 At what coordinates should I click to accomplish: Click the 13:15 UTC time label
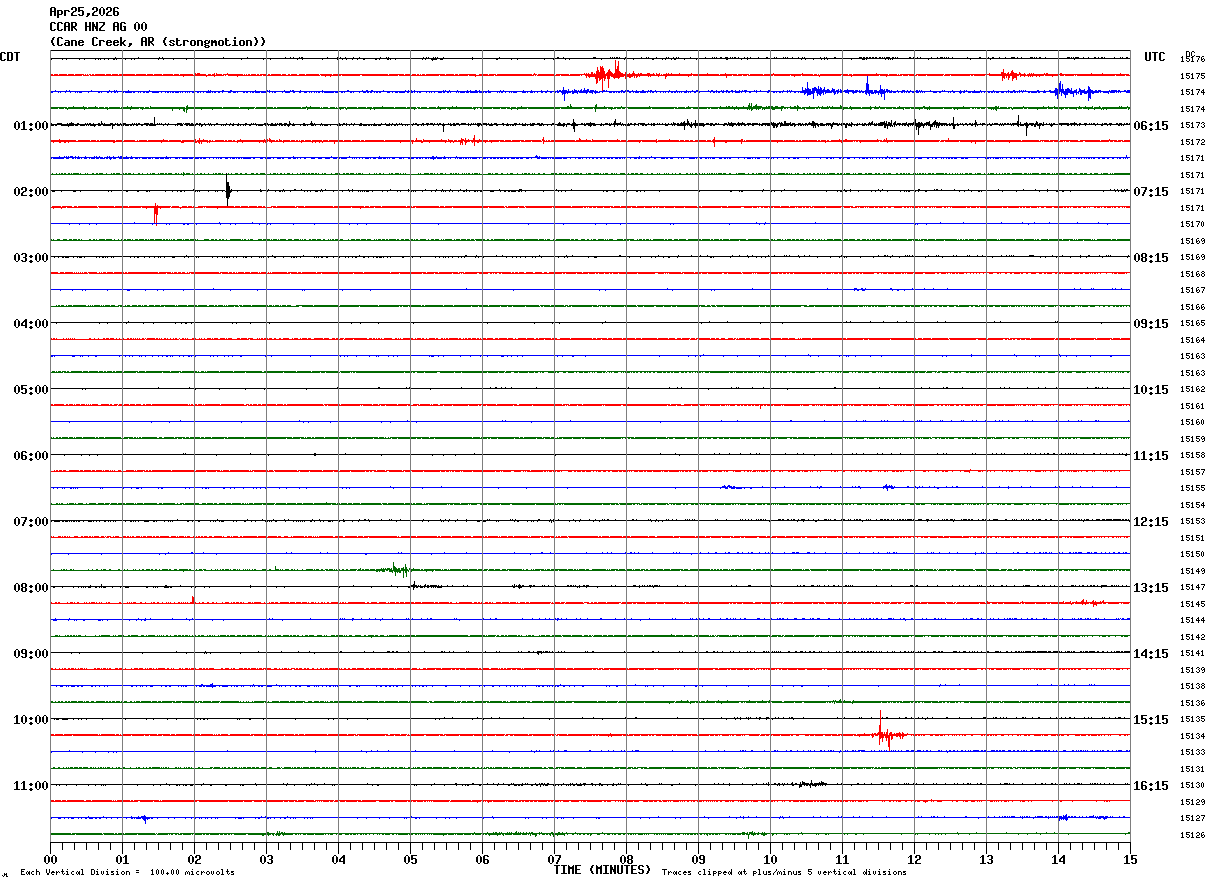1151,588
